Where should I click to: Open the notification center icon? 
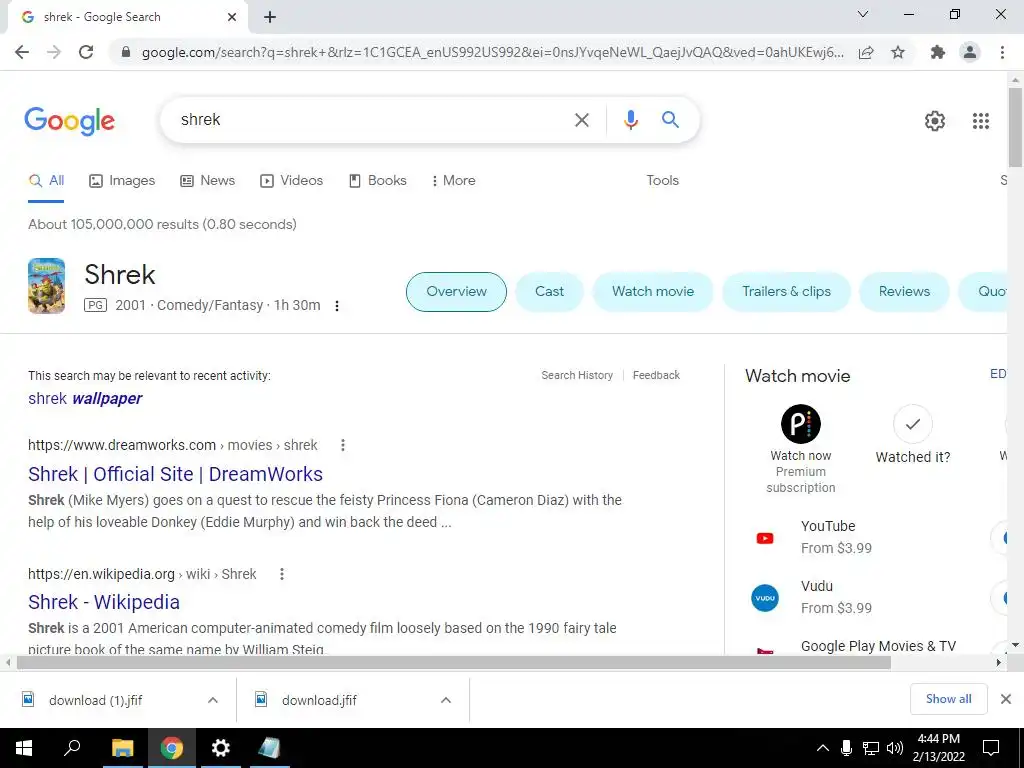(x=991, y=748)
